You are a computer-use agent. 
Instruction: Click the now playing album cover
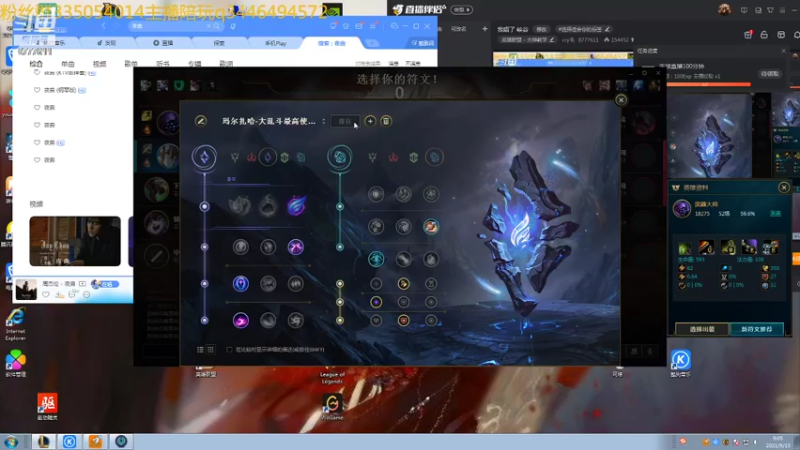click(26, 289)
